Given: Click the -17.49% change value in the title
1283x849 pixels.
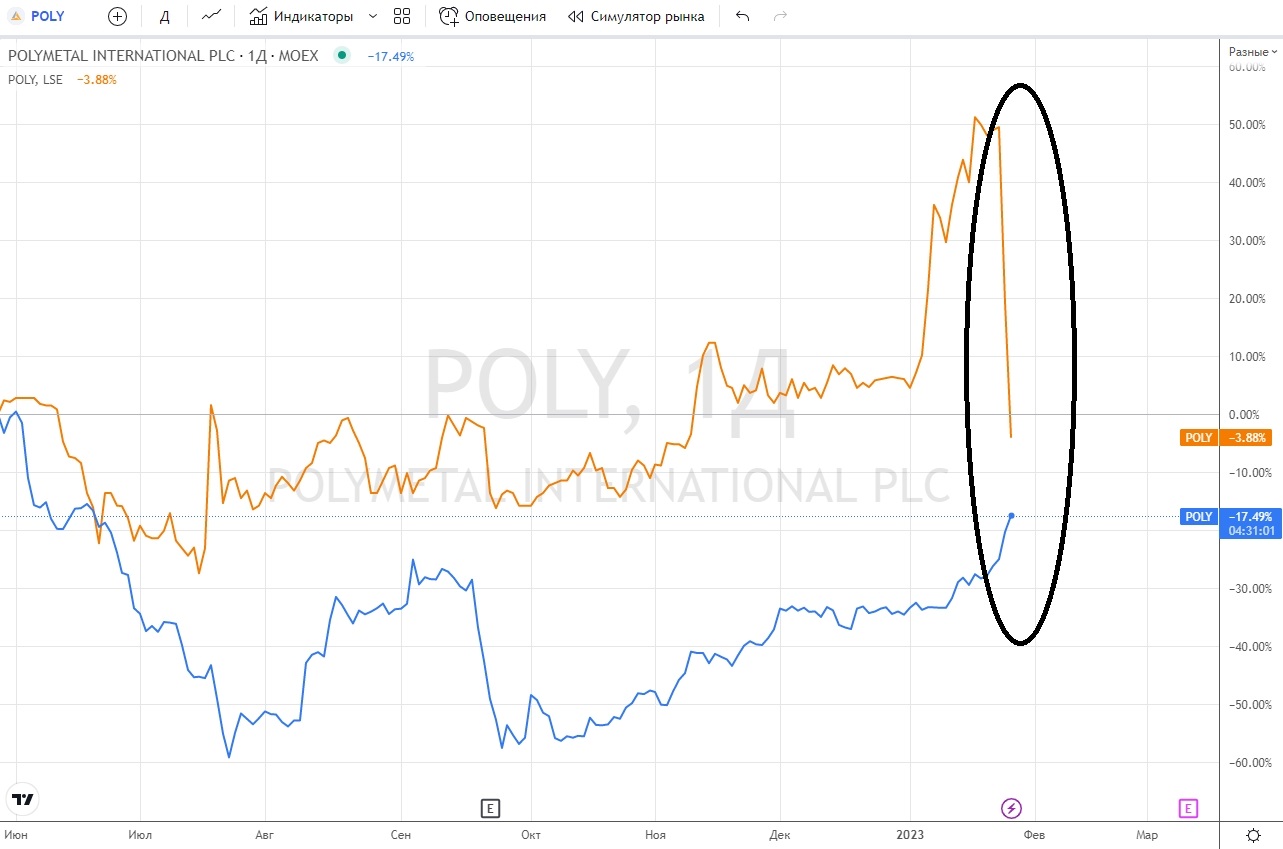Looking at the screenshot, I should tap(390, 57).
